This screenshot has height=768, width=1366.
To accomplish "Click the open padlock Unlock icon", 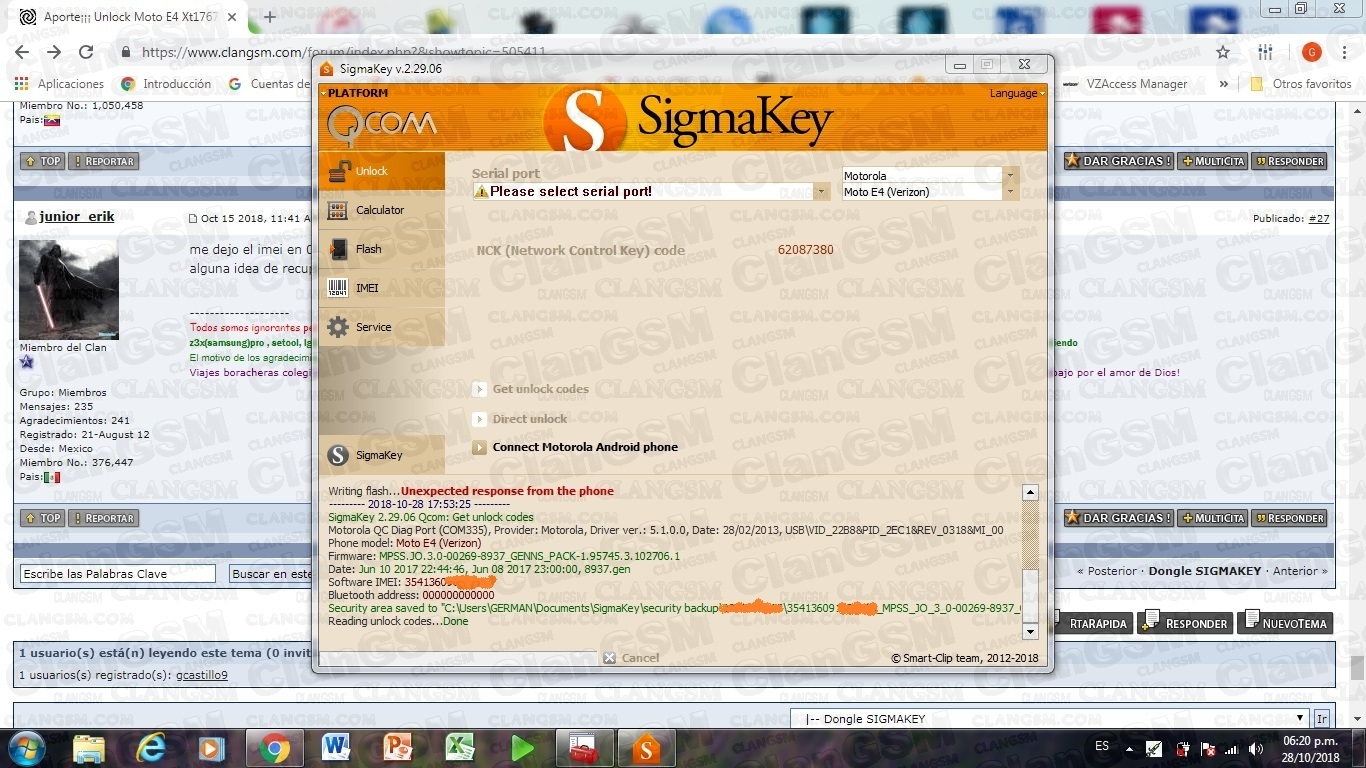I will (x=339, y=170).
